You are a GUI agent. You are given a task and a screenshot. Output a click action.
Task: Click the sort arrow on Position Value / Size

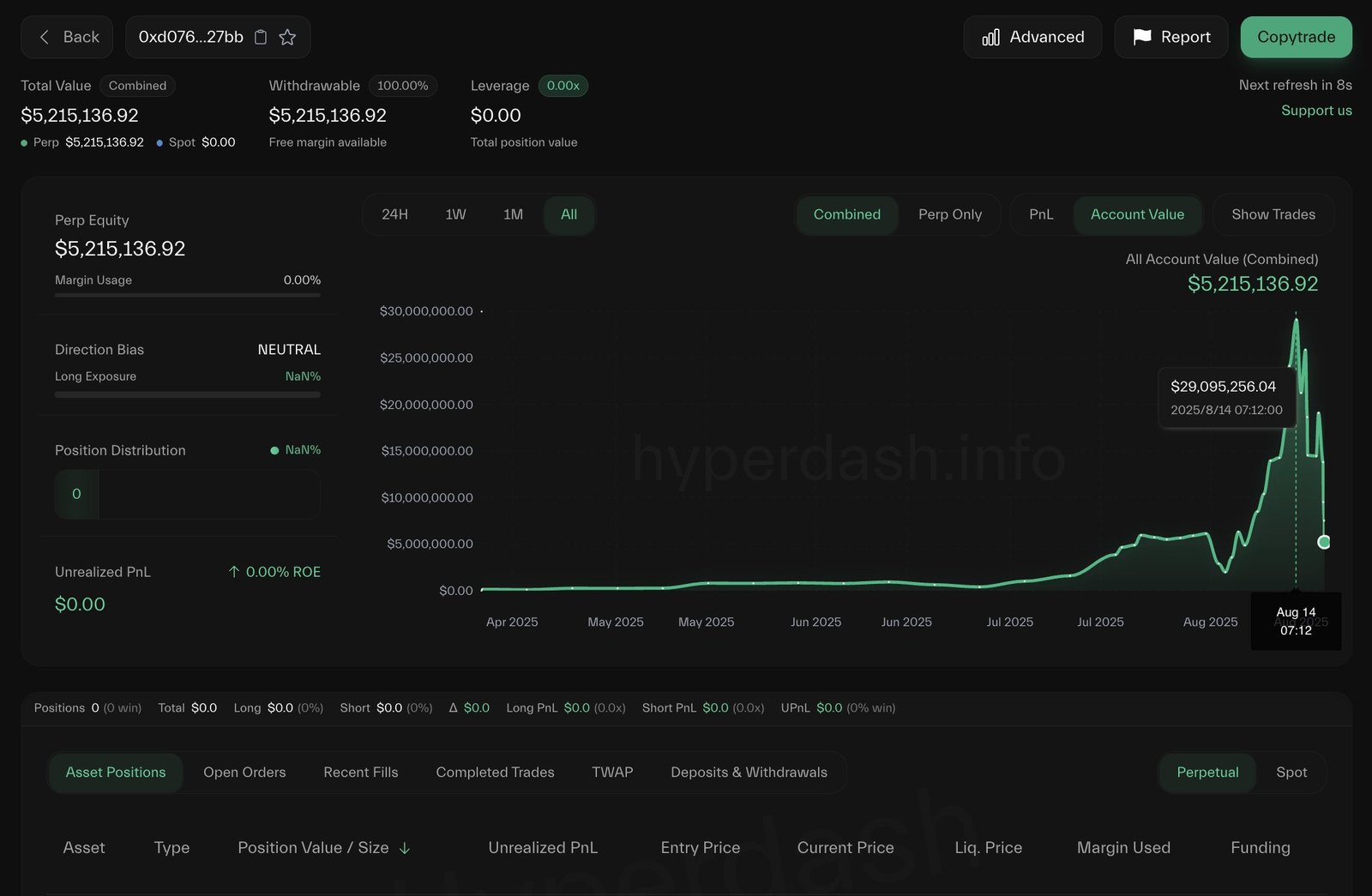point(404,848)
